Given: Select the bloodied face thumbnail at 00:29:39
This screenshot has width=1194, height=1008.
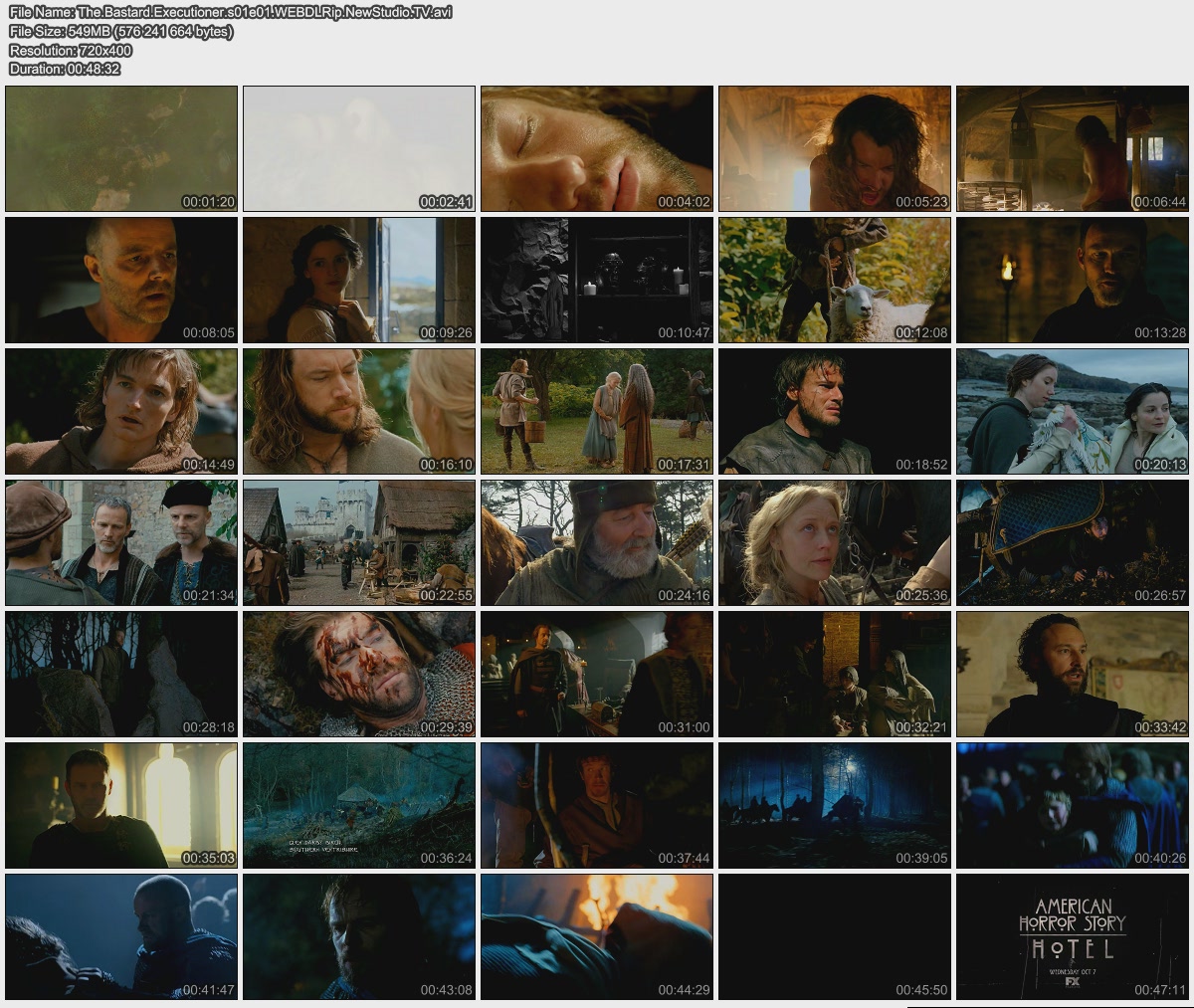Looking at the screenshot, I should point(359,675).
